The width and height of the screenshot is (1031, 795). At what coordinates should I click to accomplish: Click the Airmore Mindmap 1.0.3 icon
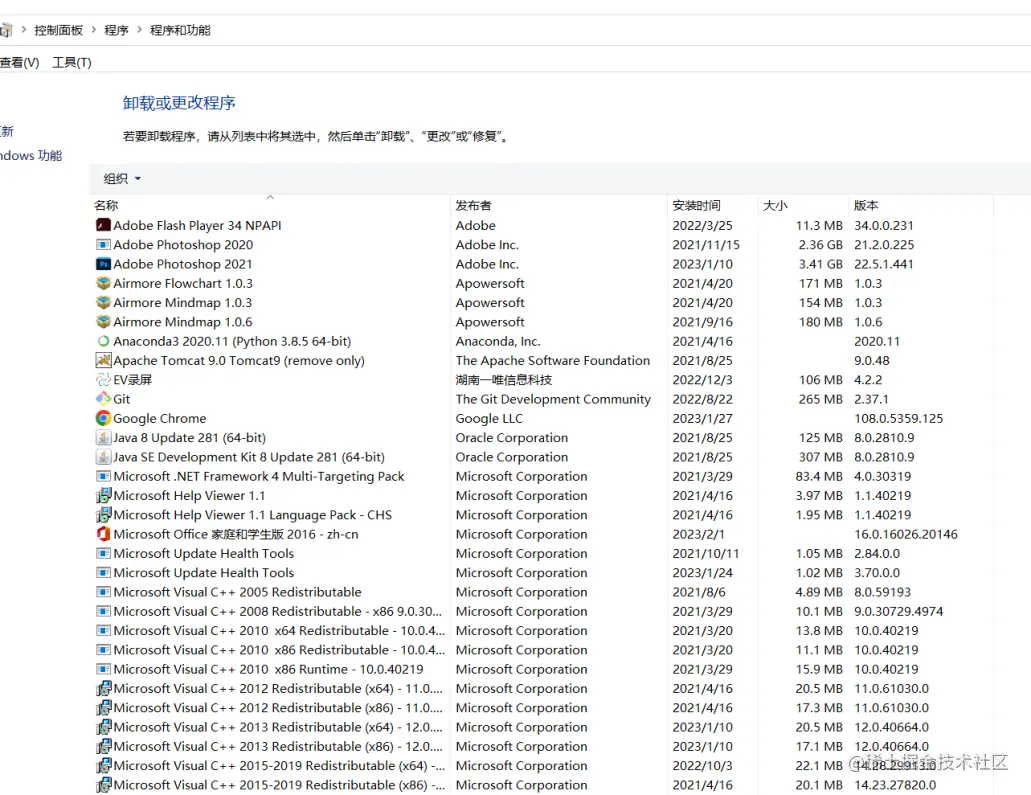103,302
